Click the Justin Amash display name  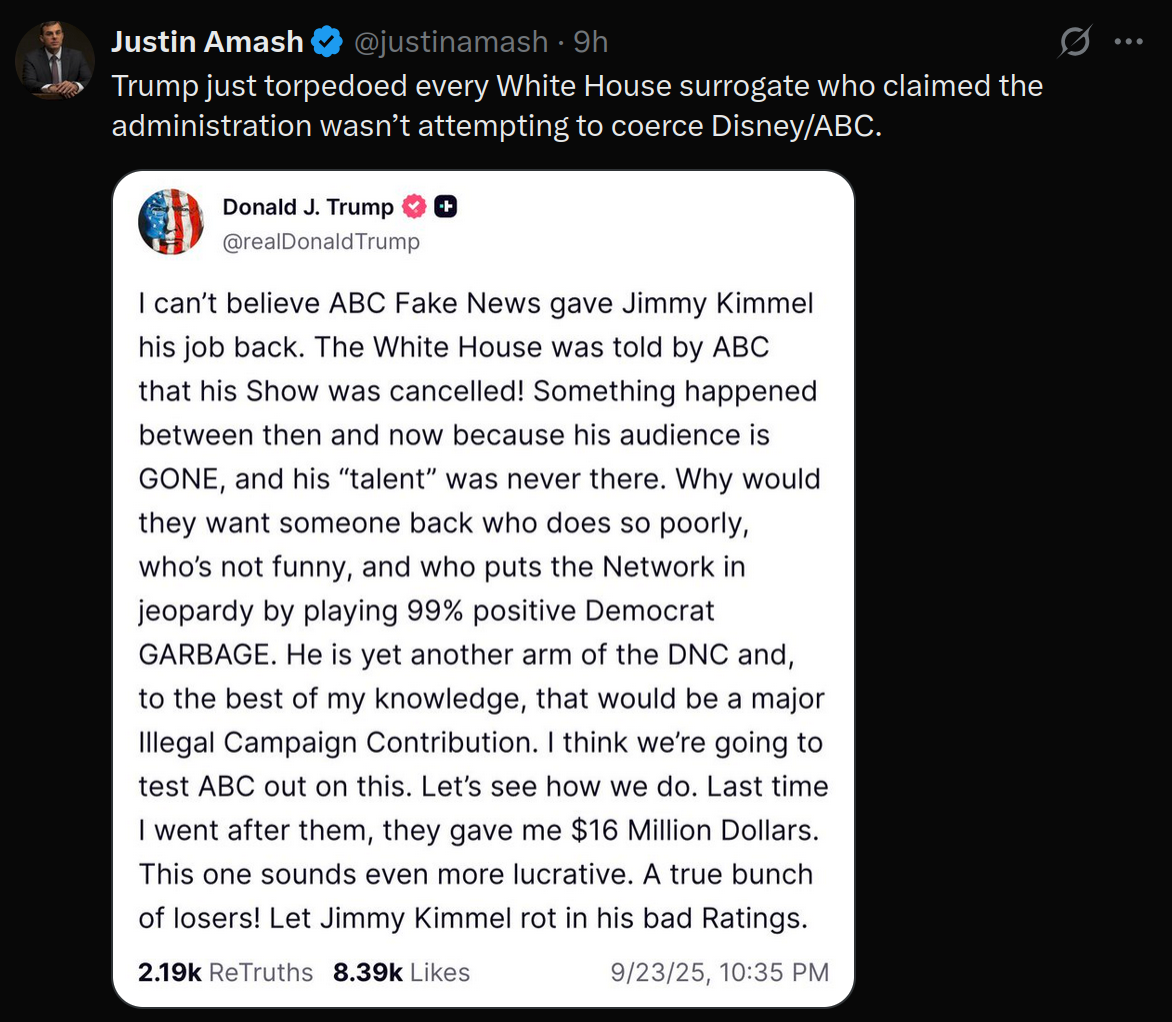207,42
